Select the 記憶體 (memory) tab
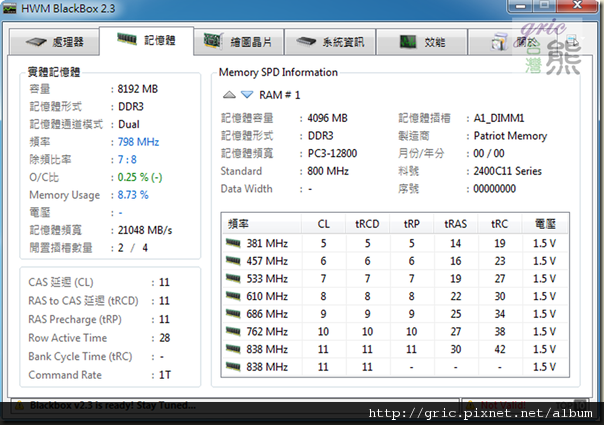 [x=147, y=40]
